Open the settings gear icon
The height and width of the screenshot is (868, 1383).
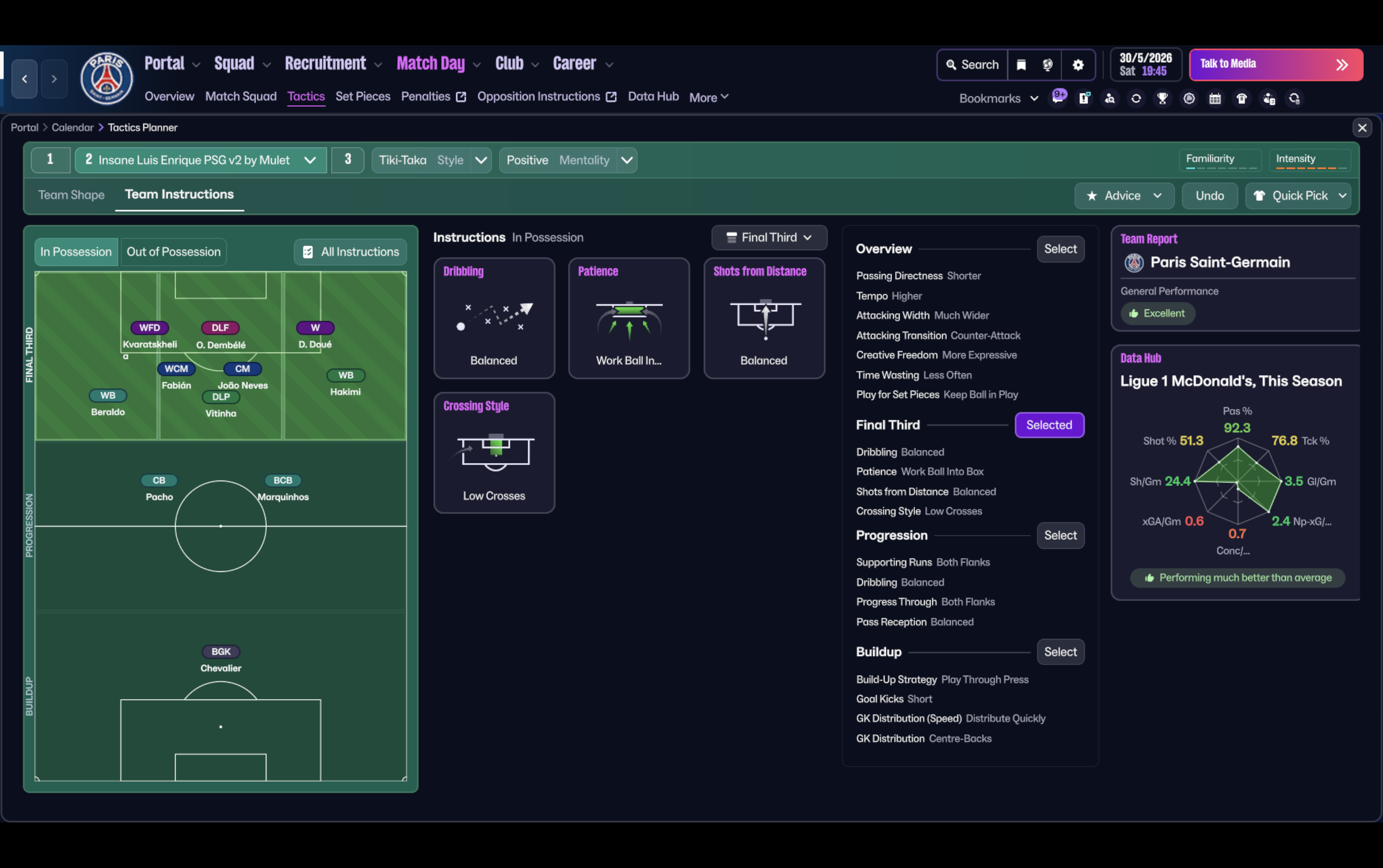coord(1078,65)
